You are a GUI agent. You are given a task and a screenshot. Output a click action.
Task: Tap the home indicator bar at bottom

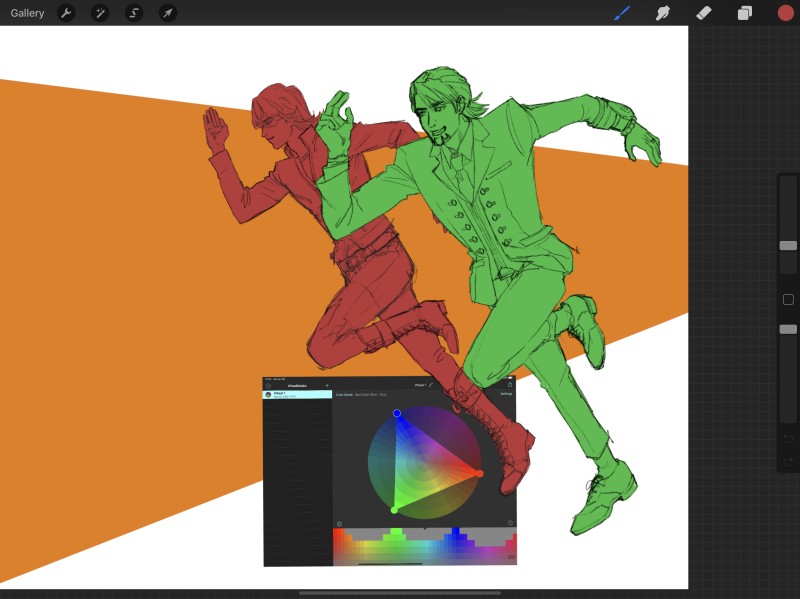pos(400,593)
